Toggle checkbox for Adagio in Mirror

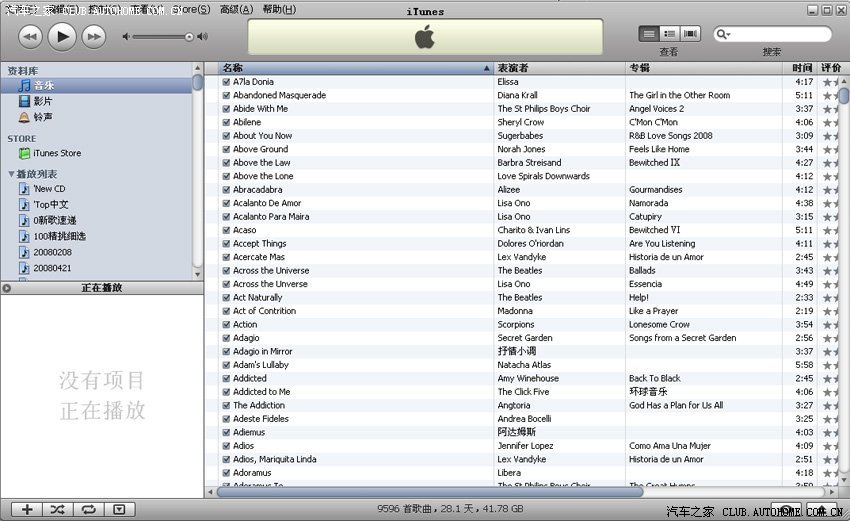point(227,352)
